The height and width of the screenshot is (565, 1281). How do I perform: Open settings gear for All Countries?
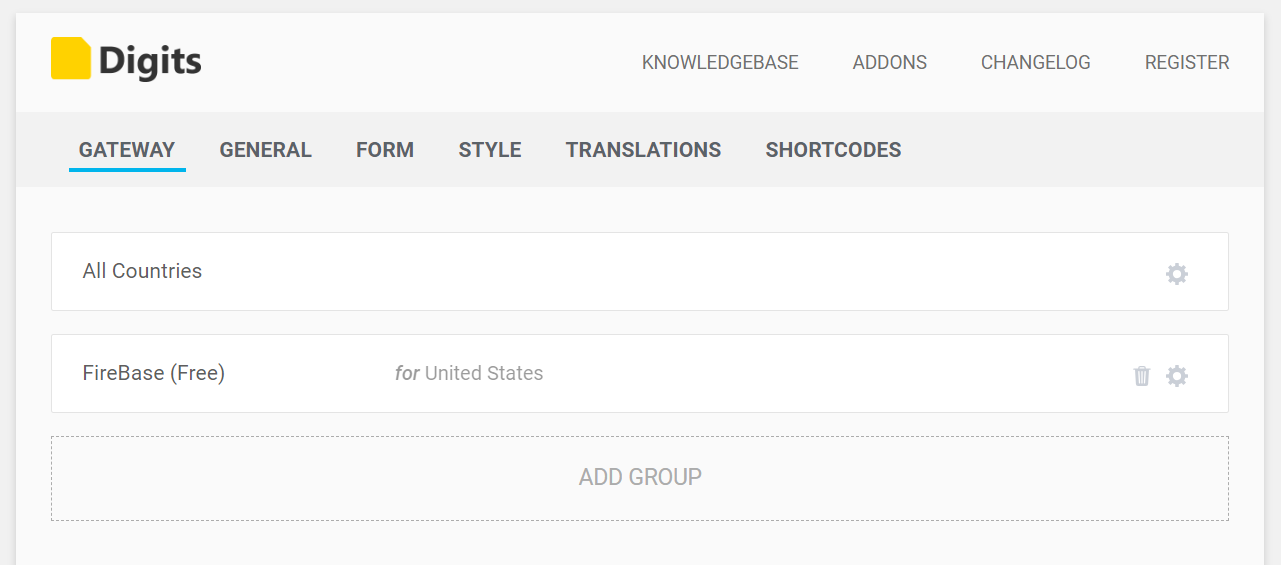(1177, 273)
